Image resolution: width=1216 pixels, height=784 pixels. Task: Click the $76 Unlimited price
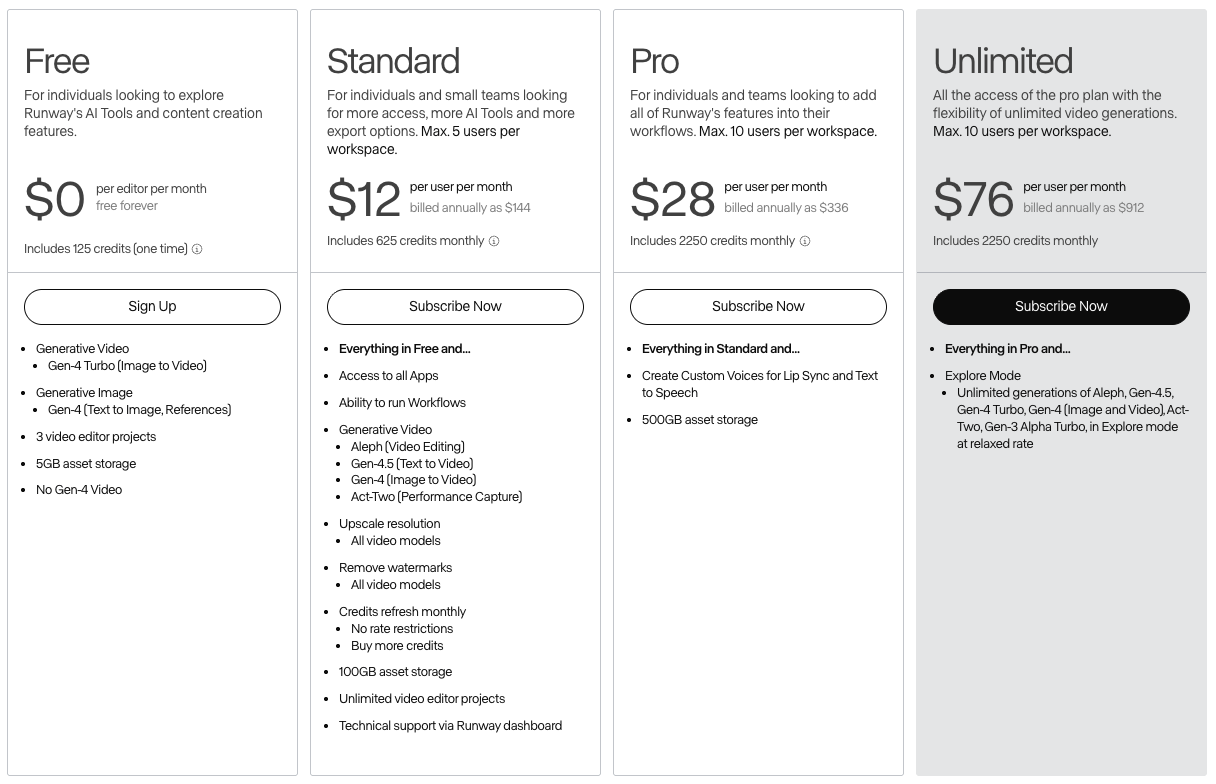point(973,199)
